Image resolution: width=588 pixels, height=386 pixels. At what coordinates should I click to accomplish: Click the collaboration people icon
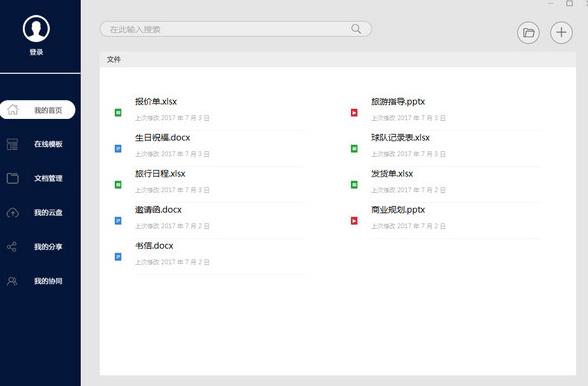point(12,281)
